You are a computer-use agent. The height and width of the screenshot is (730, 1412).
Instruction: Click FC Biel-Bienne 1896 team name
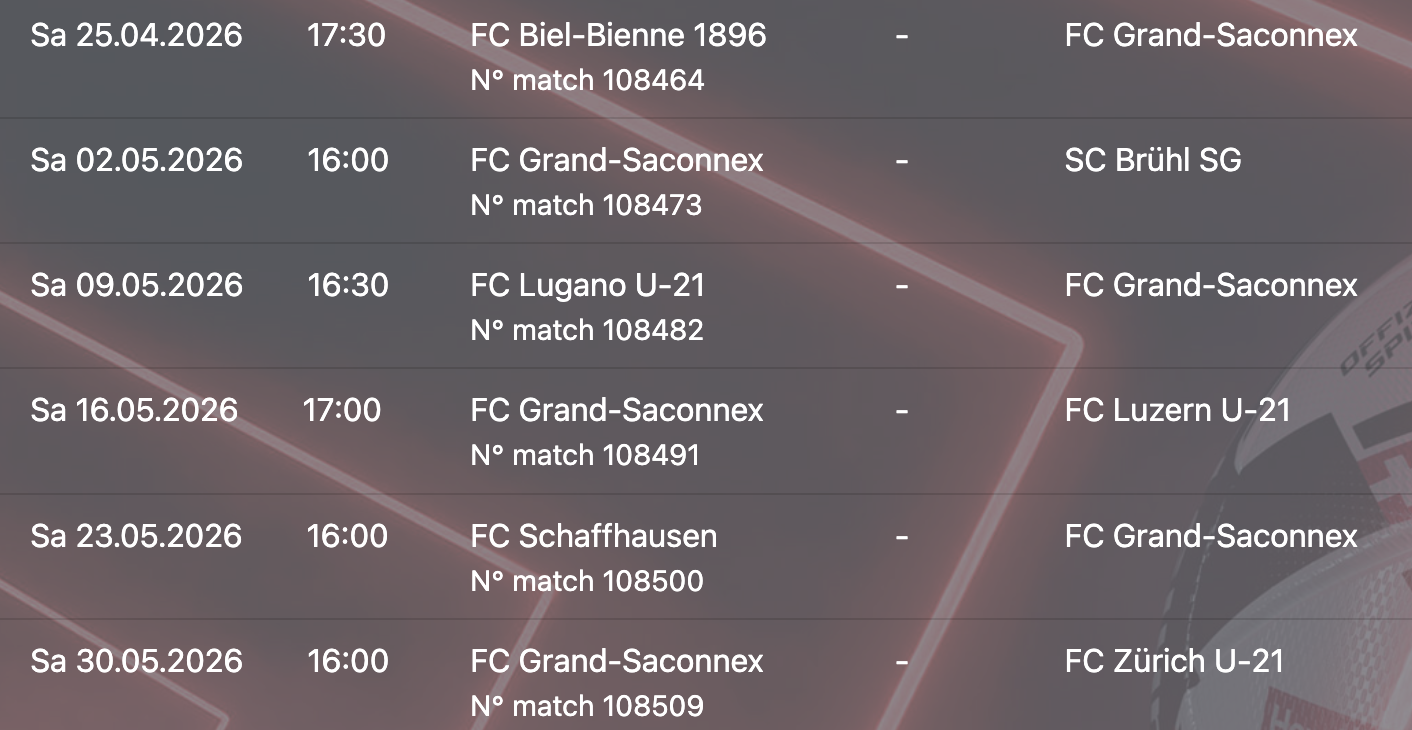[618, 36]
